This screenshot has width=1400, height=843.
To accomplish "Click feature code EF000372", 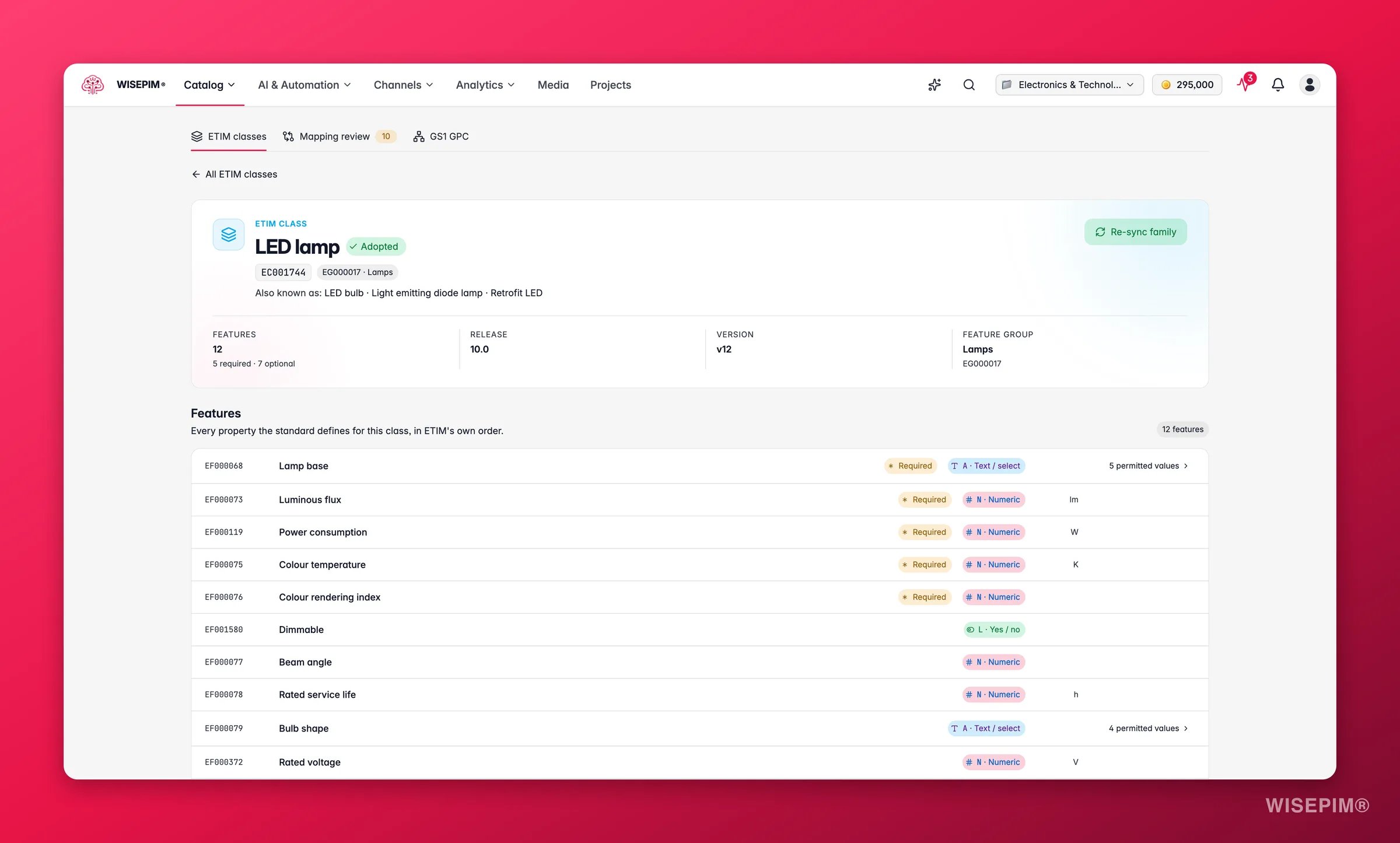I will point(224,762).
